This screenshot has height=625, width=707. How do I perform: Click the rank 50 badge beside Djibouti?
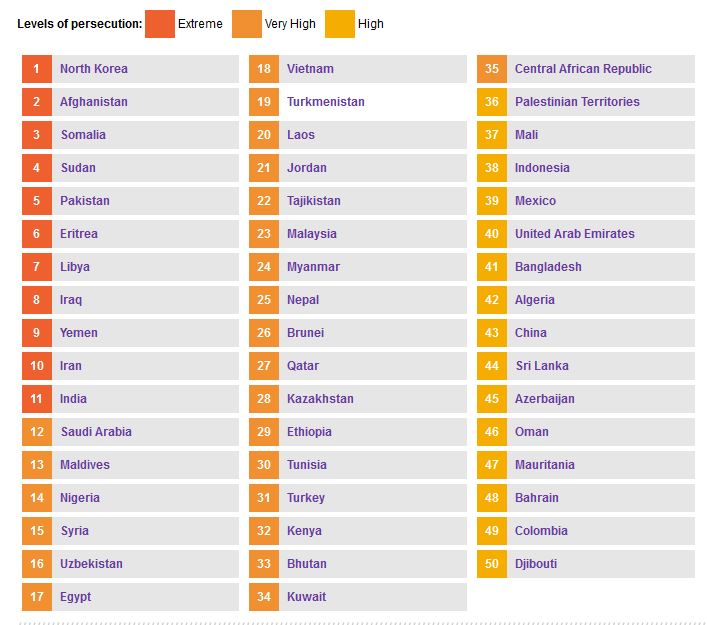492,564
